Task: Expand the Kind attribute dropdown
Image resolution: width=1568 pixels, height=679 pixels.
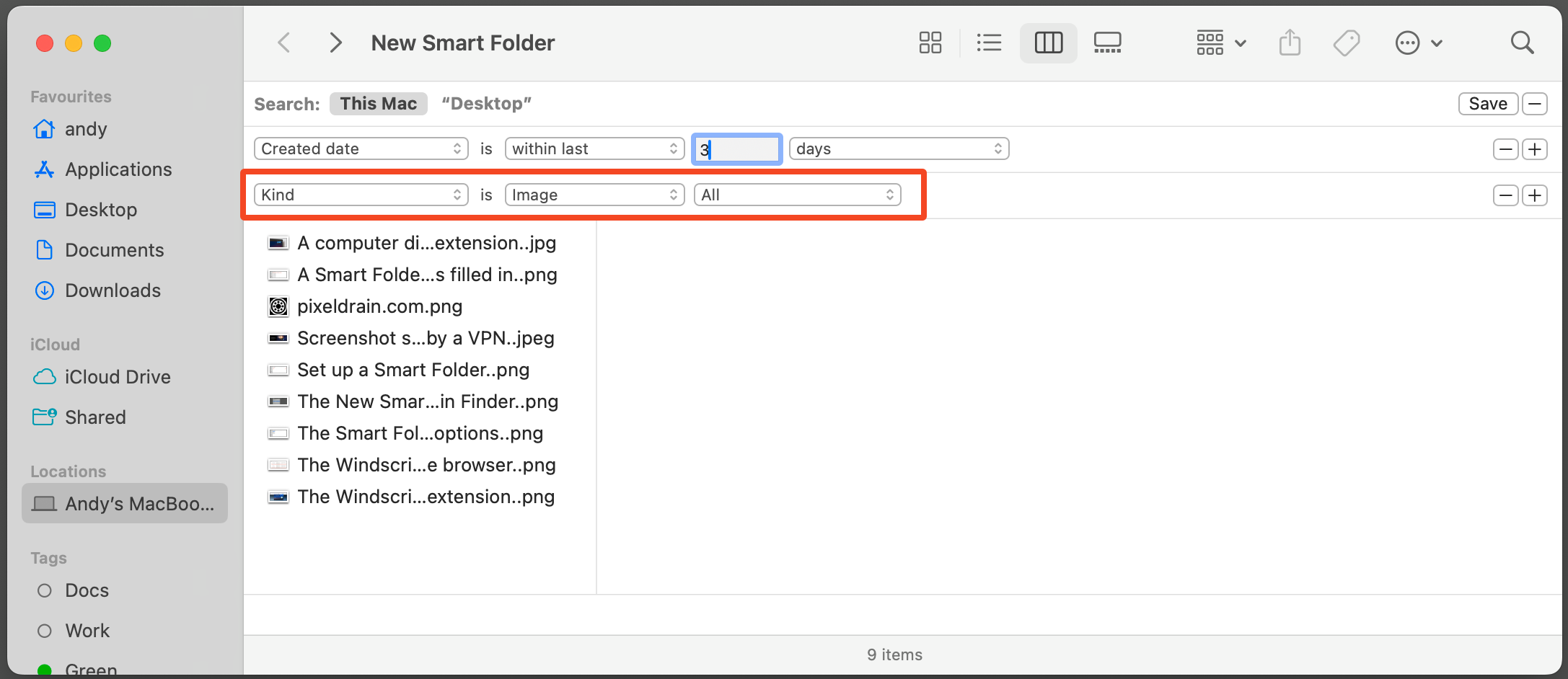Action: click(x=361, y=195)
